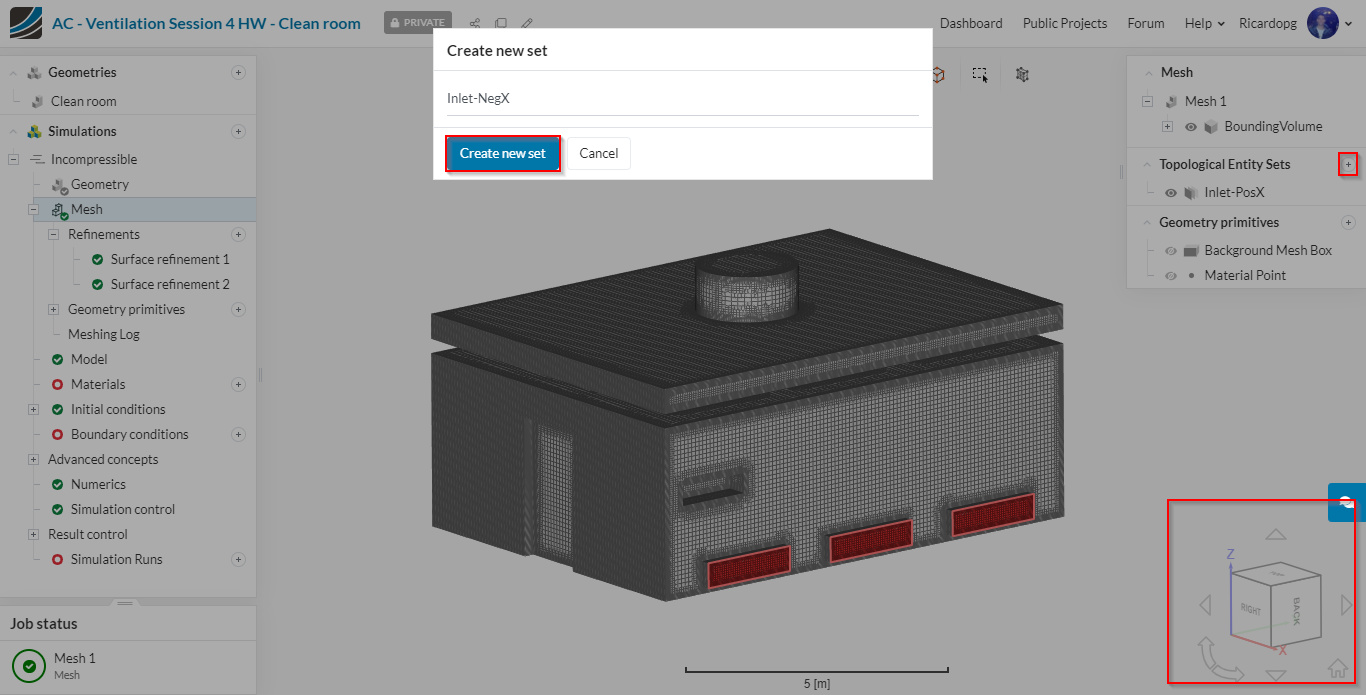Click the RIGHT face of the view cube

point(1250,608)
